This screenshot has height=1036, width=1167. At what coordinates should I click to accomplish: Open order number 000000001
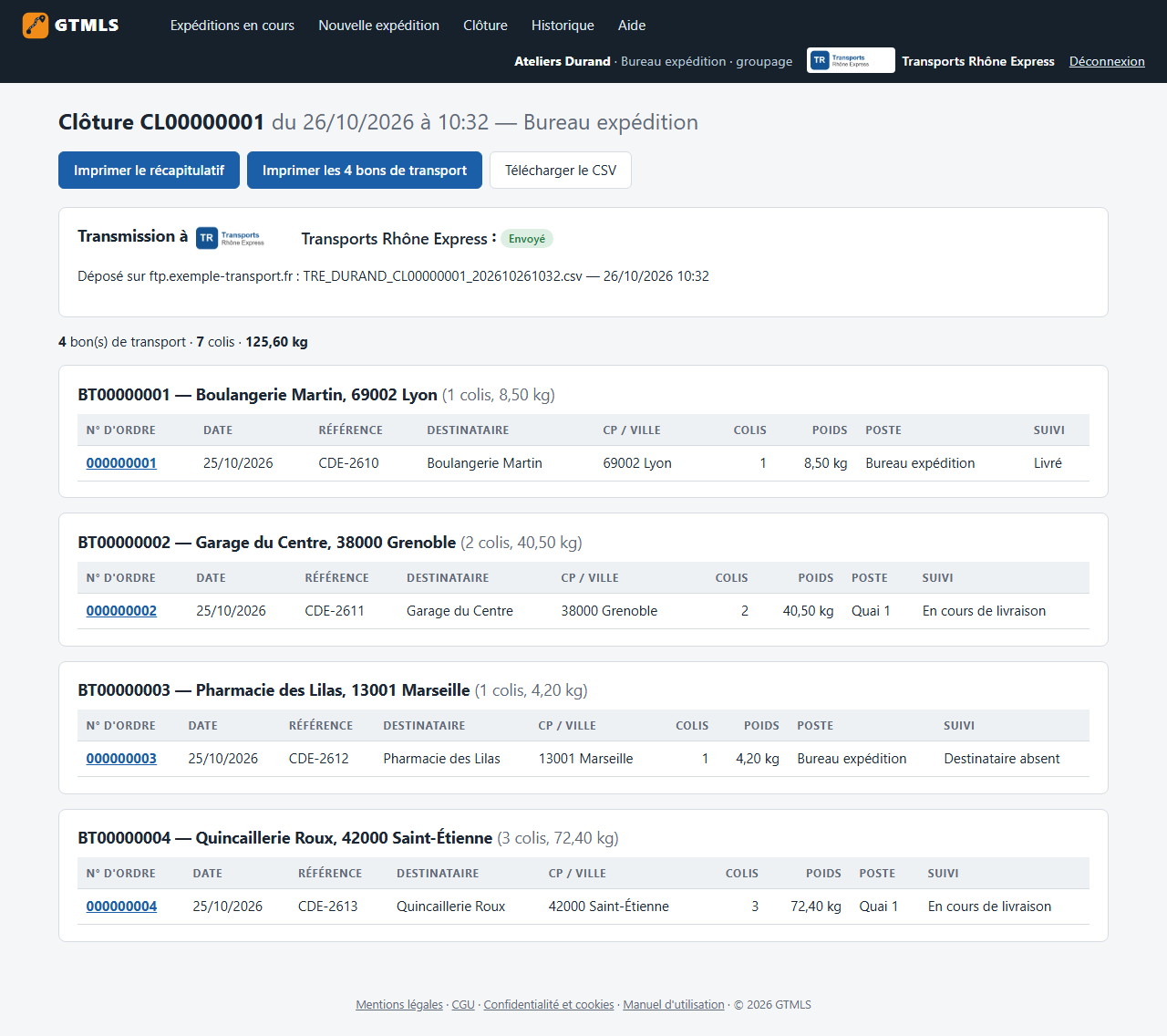121,463
